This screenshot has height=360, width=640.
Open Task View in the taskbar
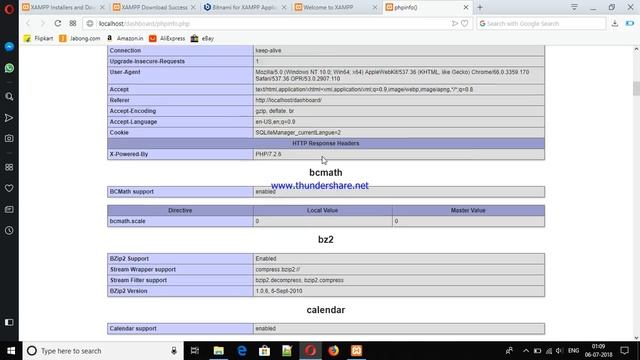[x=195, y=351]
